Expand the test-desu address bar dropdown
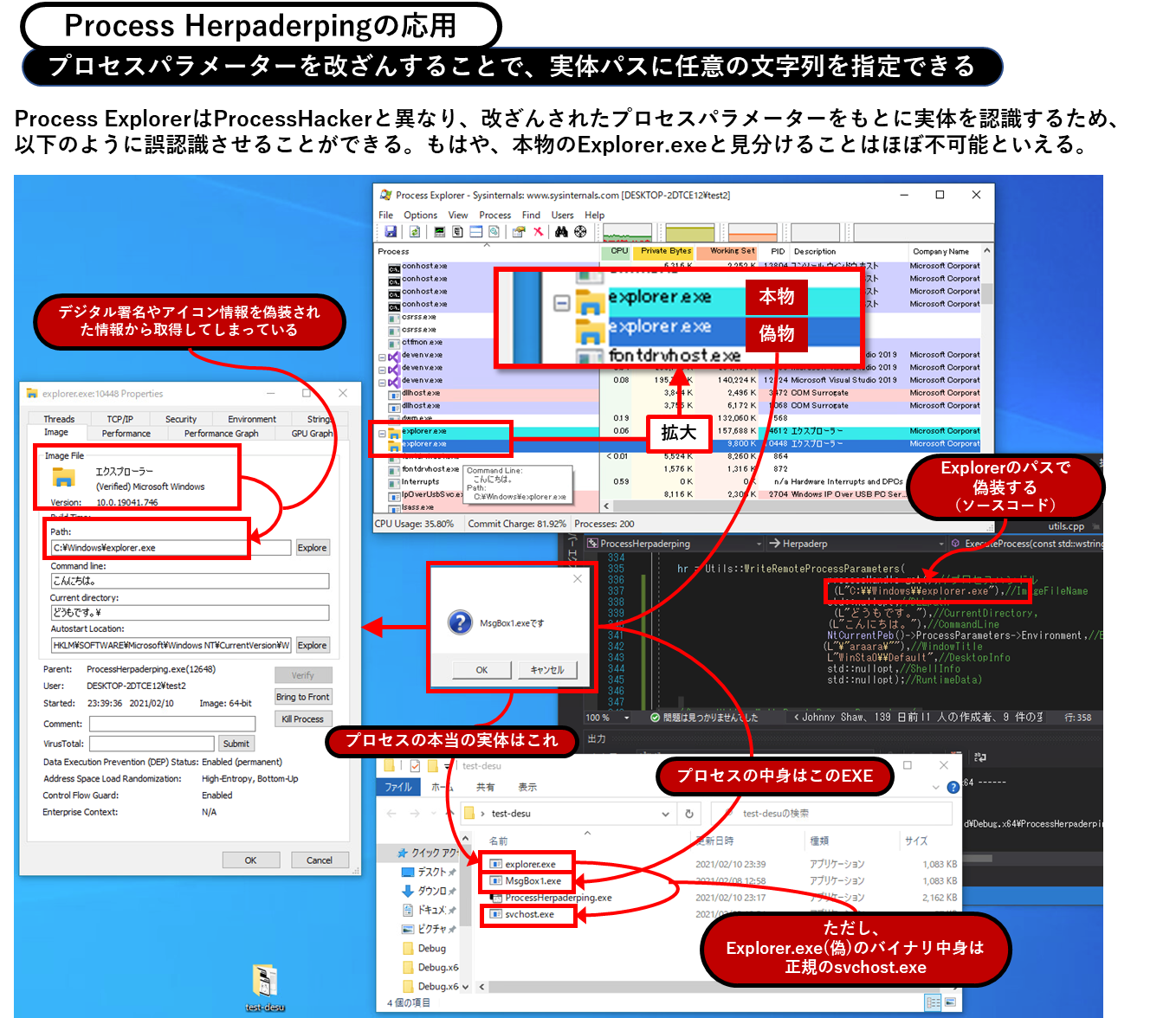 pyautogui.click(x=665, y=814)
